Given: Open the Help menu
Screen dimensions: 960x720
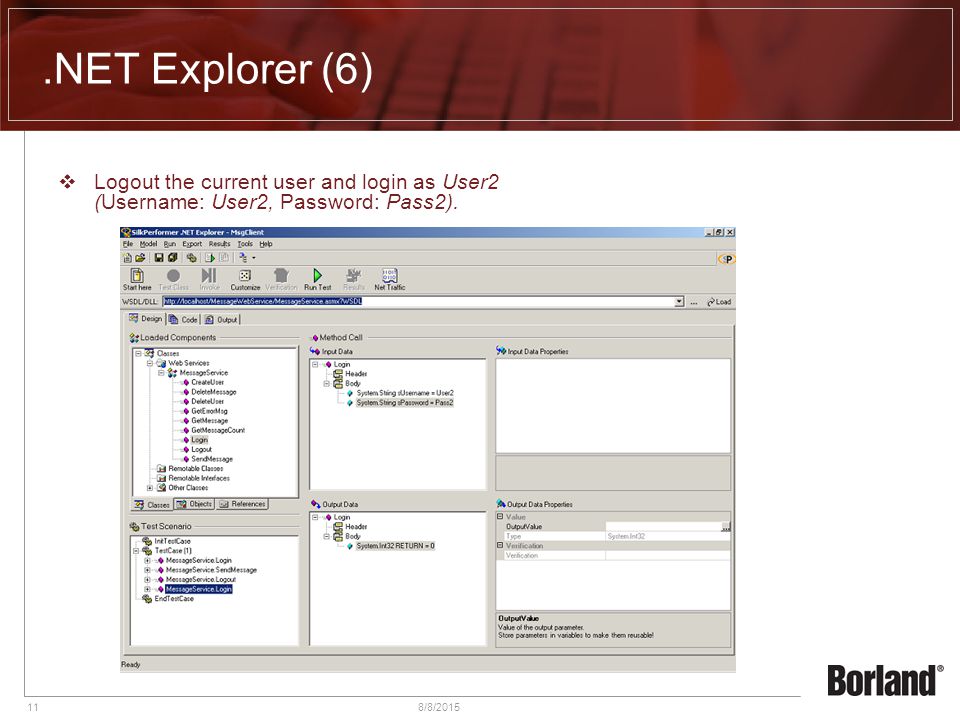Looking at the screenshot, I should tap(266, 244).
